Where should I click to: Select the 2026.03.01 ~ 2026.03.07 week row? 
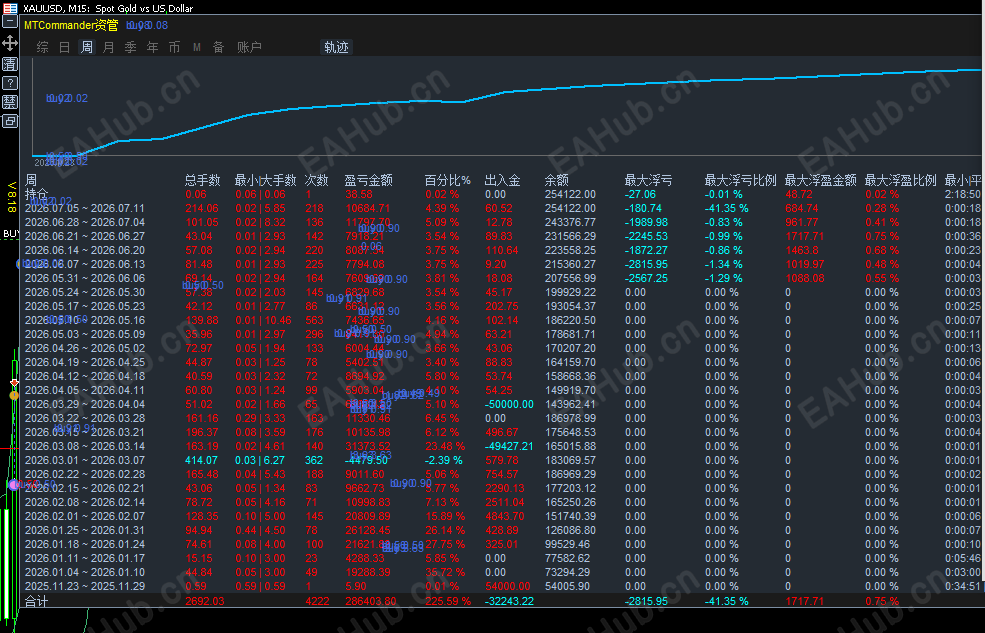pyautogui.click(x=501, y=460)
